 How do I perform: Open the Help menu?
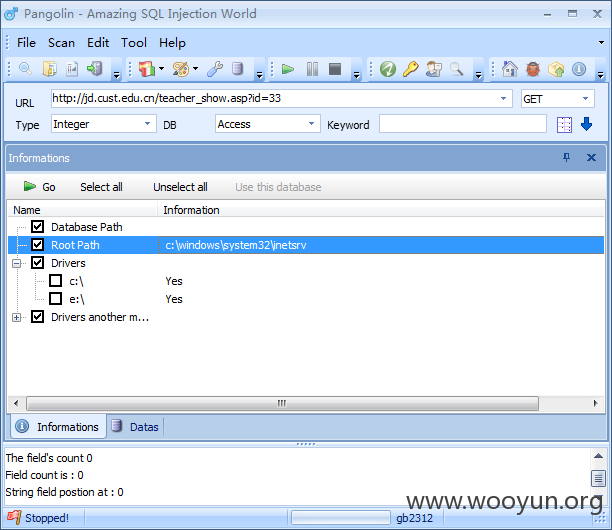(x=172, y=43)
